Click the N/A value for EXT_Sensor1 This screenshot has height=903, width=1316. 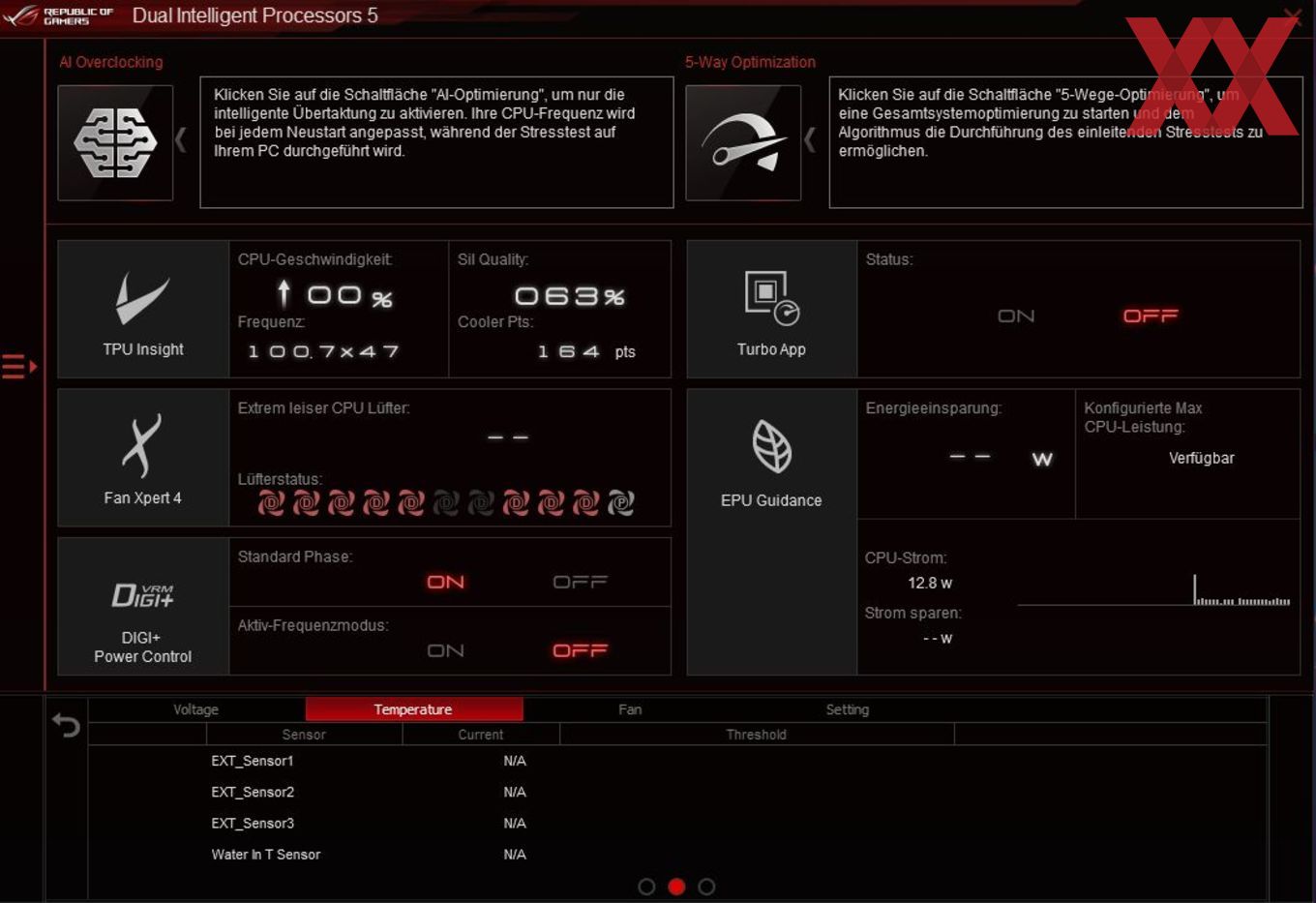pos(515,761)
